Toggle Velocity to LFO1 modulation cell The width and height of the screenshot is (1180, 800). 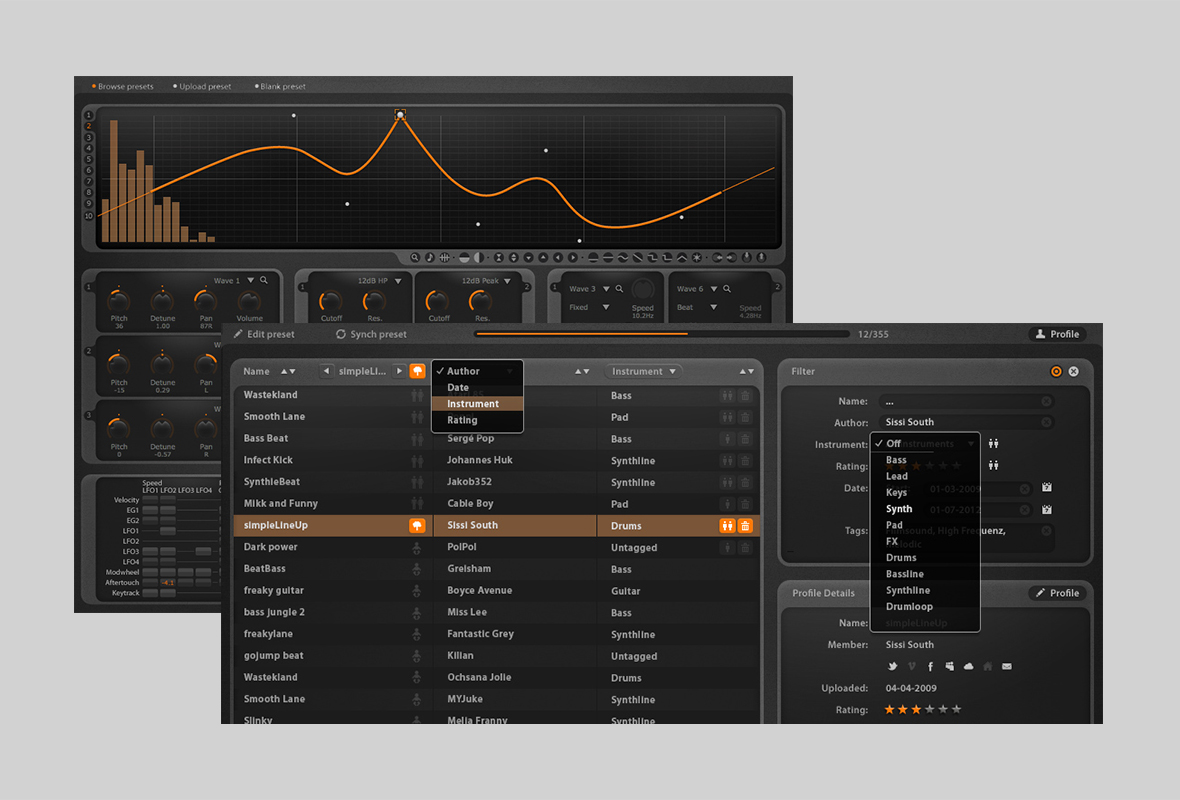151,499
